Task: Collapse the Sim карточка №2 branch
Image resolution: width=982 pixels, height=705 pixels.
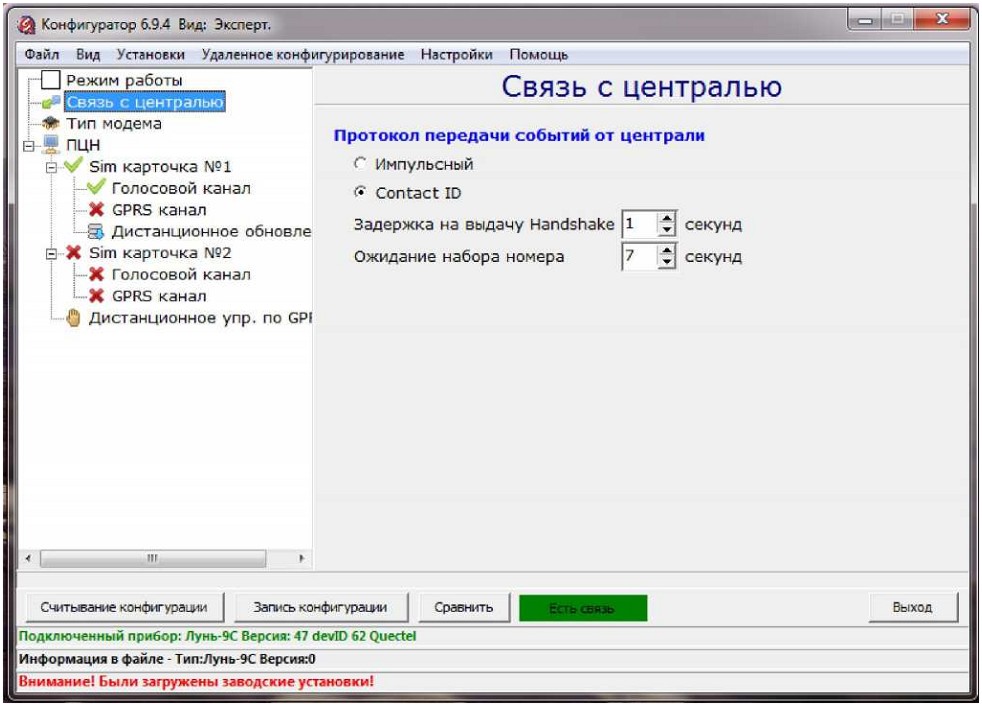Action: pos(51,254)
